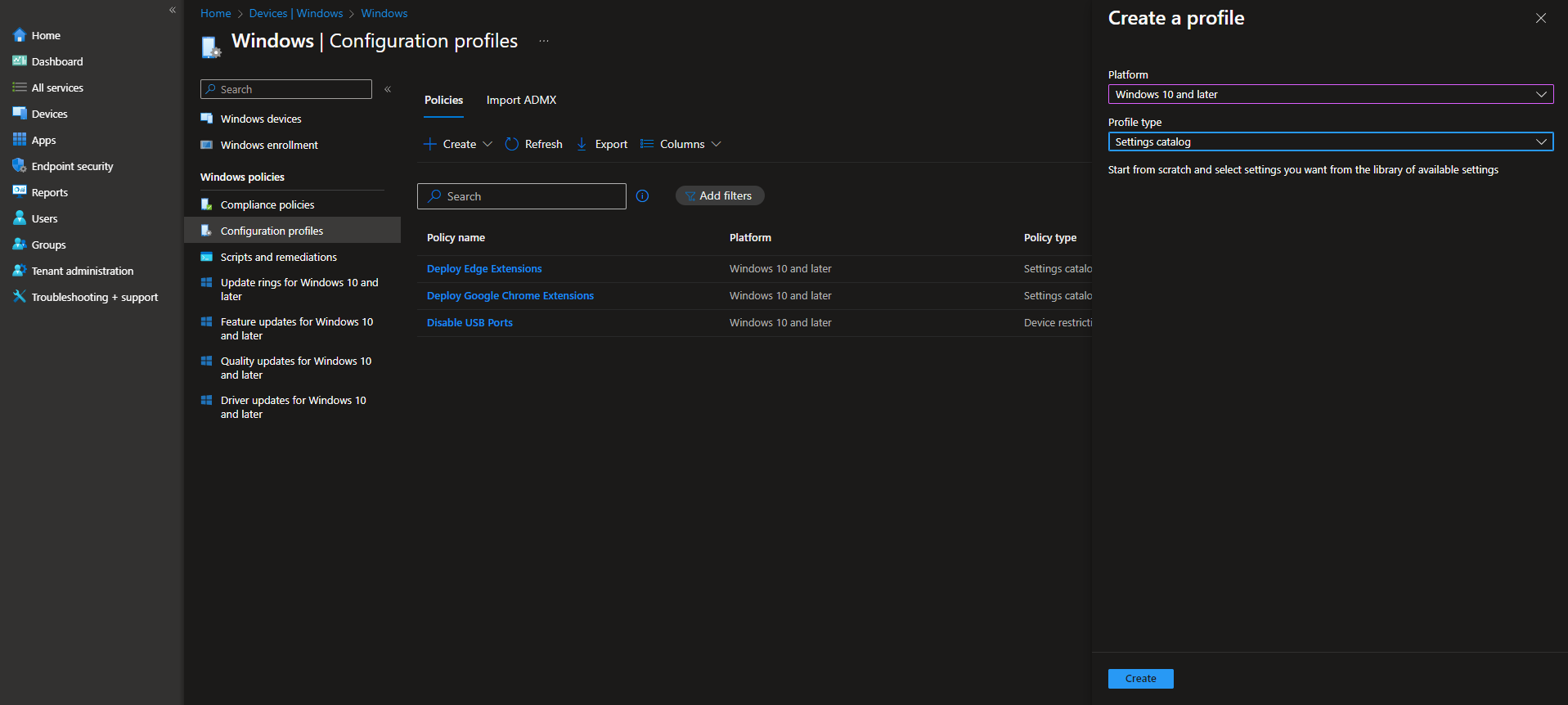Click the All services list icon
Viewport: 1568px width, 705px height.
20,88
